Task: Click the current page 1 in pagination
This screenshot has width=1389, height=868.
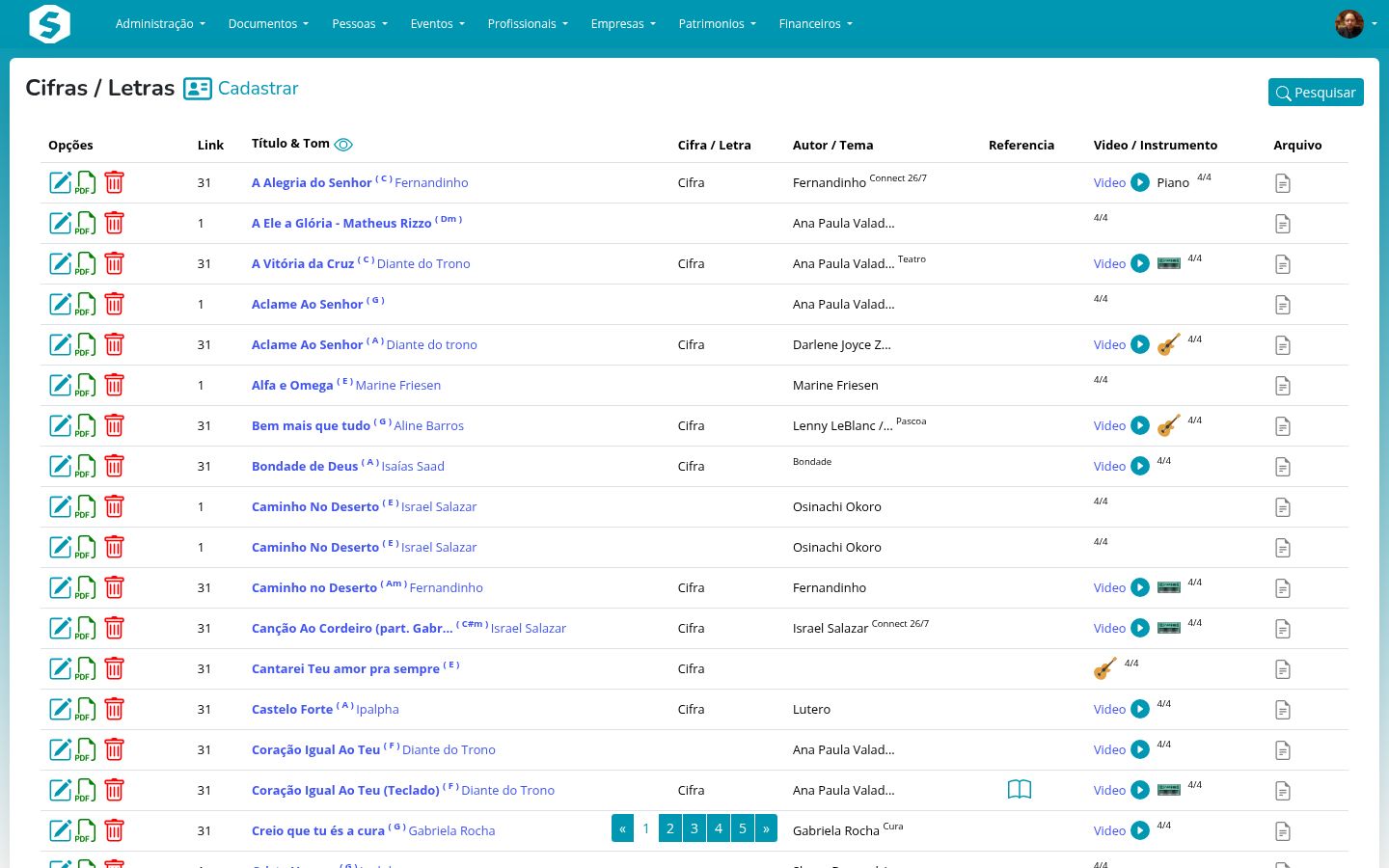Action: click(x=646, y=828)
